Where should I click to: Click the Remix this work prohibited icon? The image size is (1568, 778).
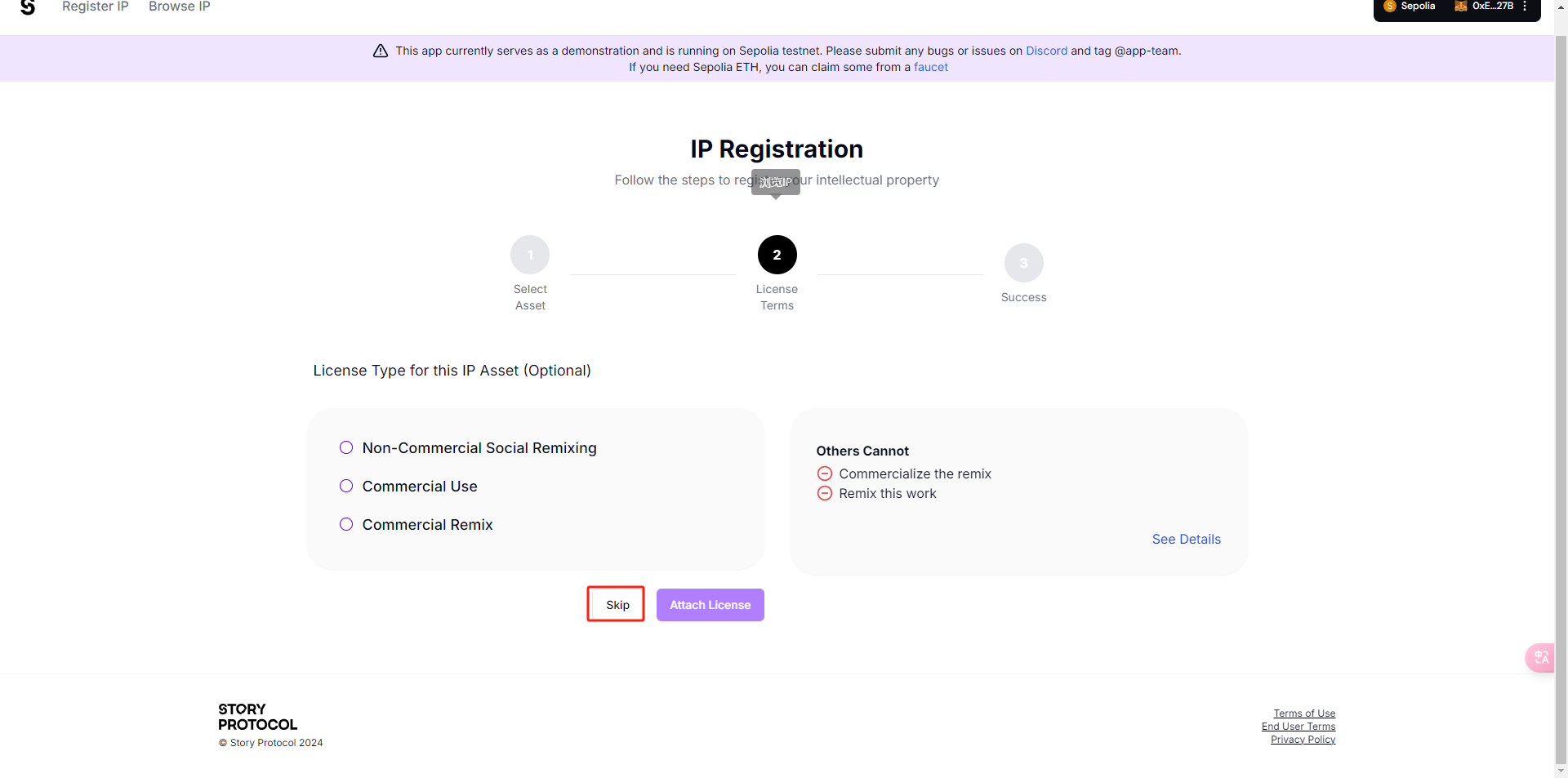click(x=825, y=493)
